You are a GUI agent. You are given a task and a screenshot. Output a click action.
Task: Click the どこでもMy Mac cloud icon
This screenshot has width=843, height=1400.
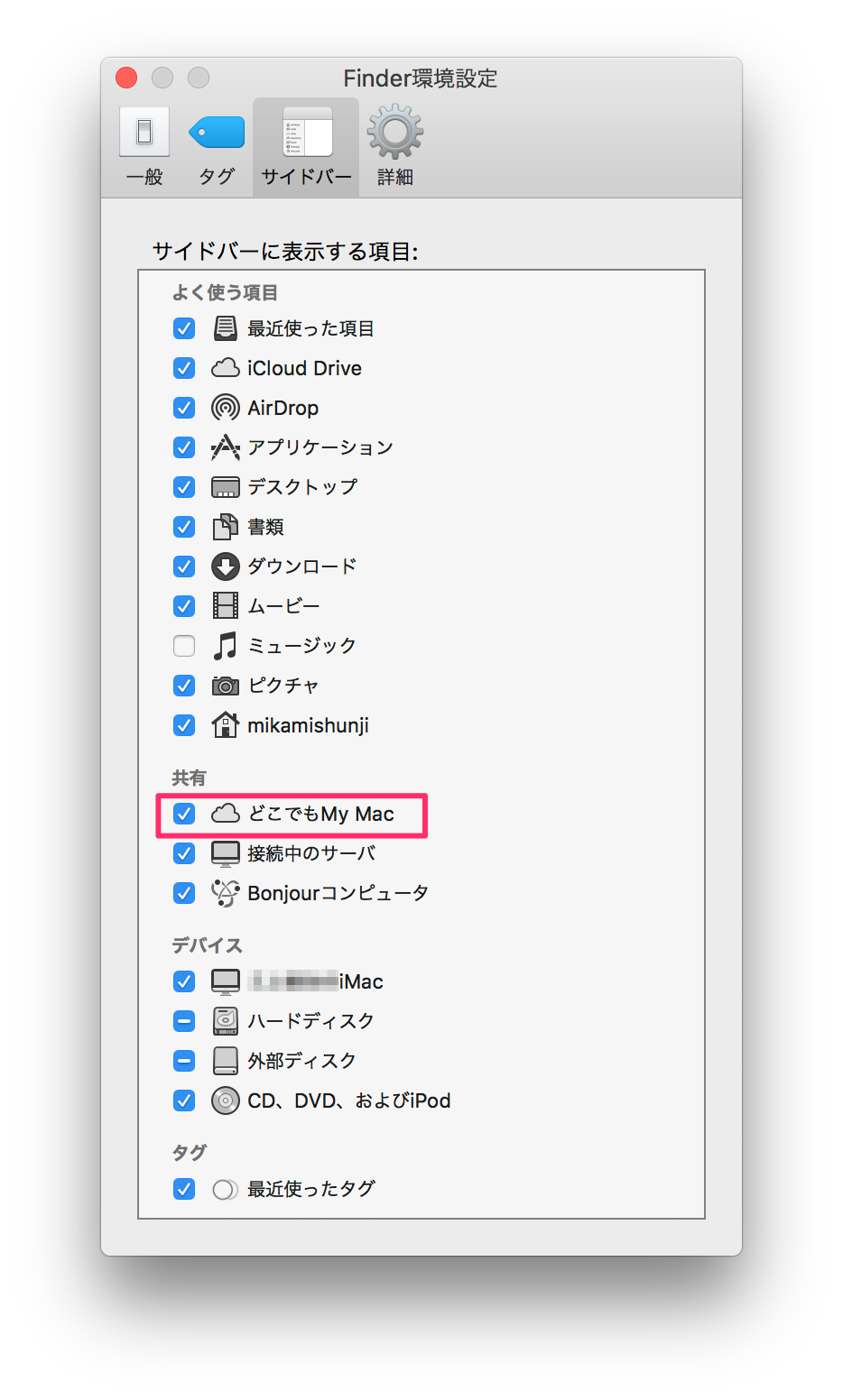pyautogui.click(x=225, y=815)
